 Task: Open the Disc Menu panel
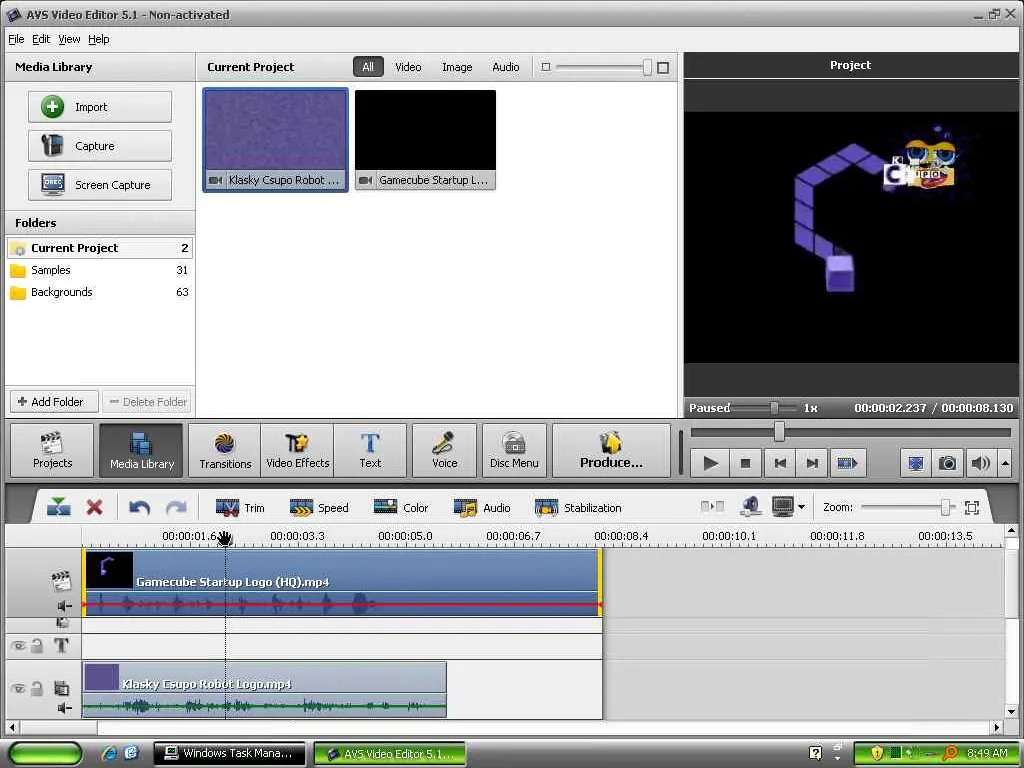tap(514, 451)
